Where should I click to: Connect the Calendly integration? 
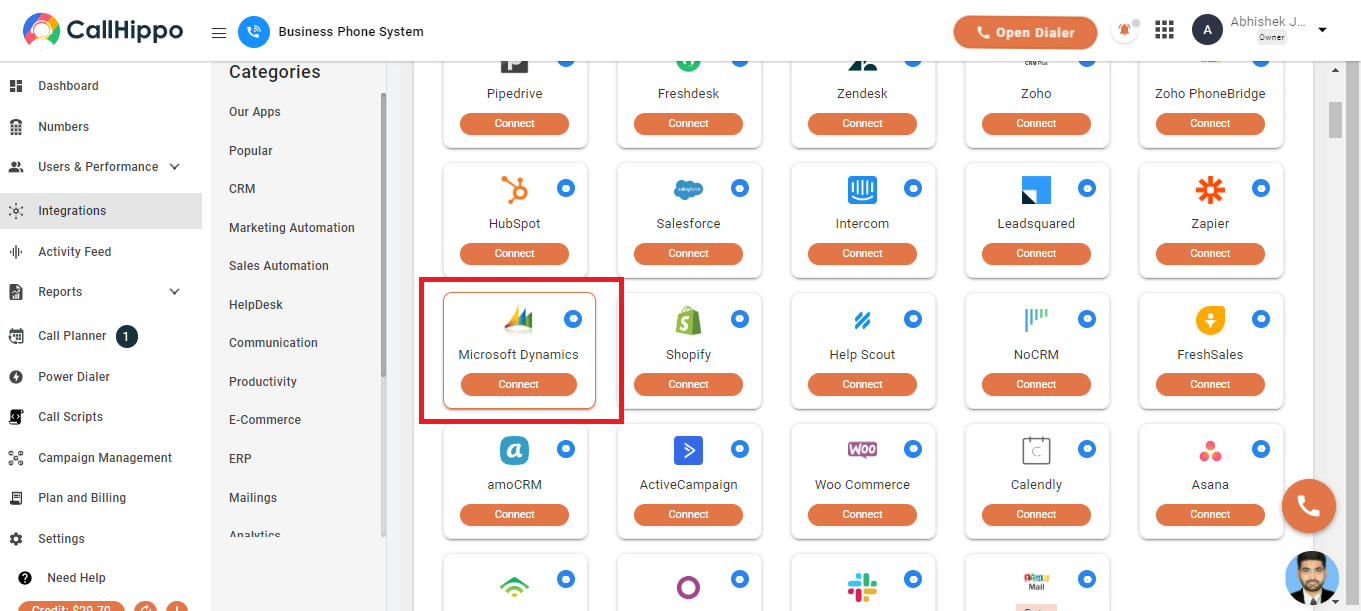[1036, 515]
